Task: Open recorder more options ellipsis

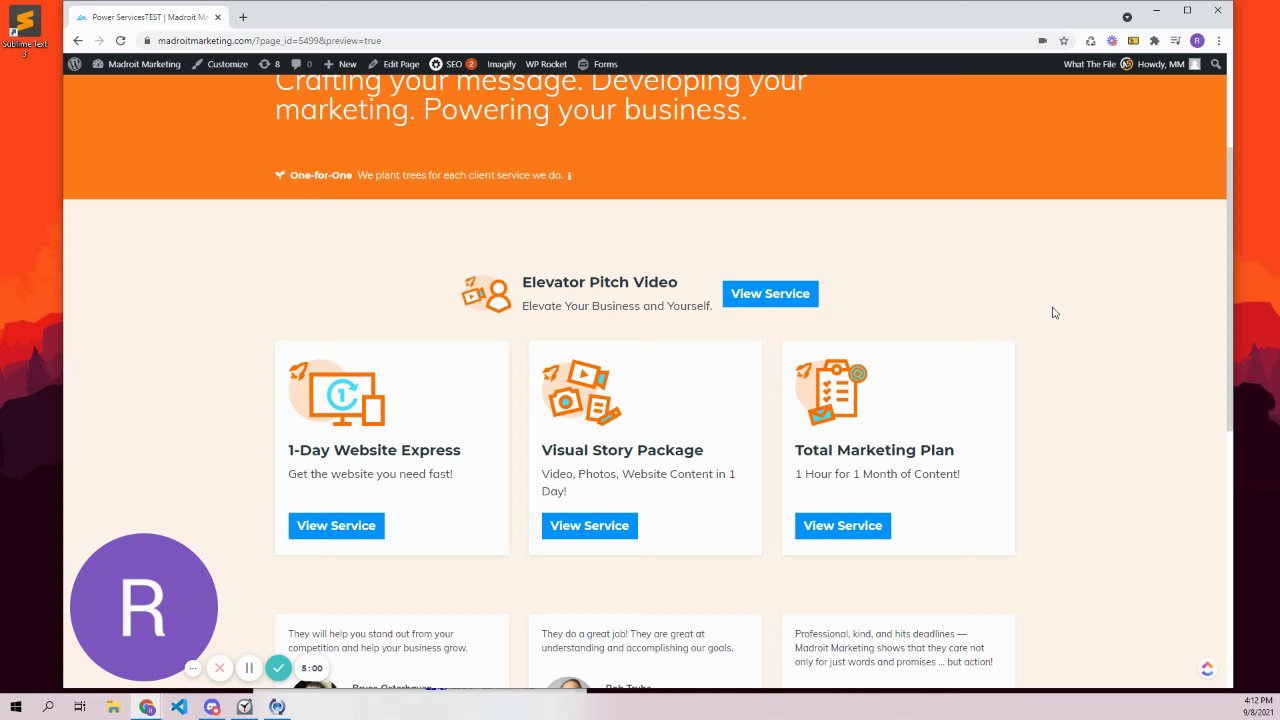Action: [193, 668]
